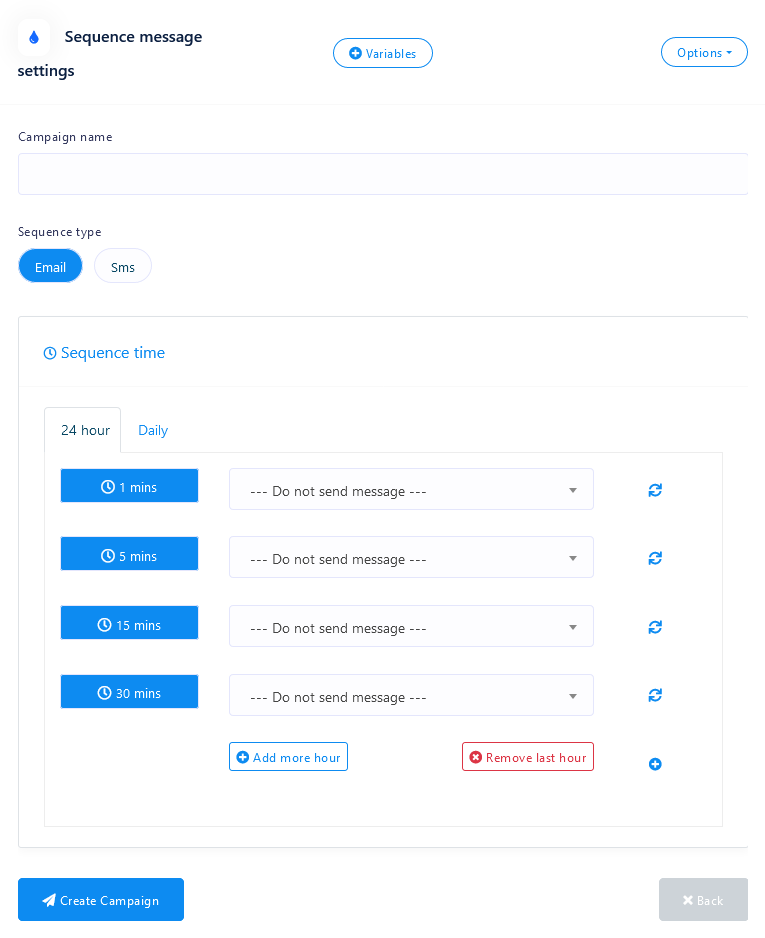Focus the Campaign name input field

pyautogui.click(x=383, y=174)
